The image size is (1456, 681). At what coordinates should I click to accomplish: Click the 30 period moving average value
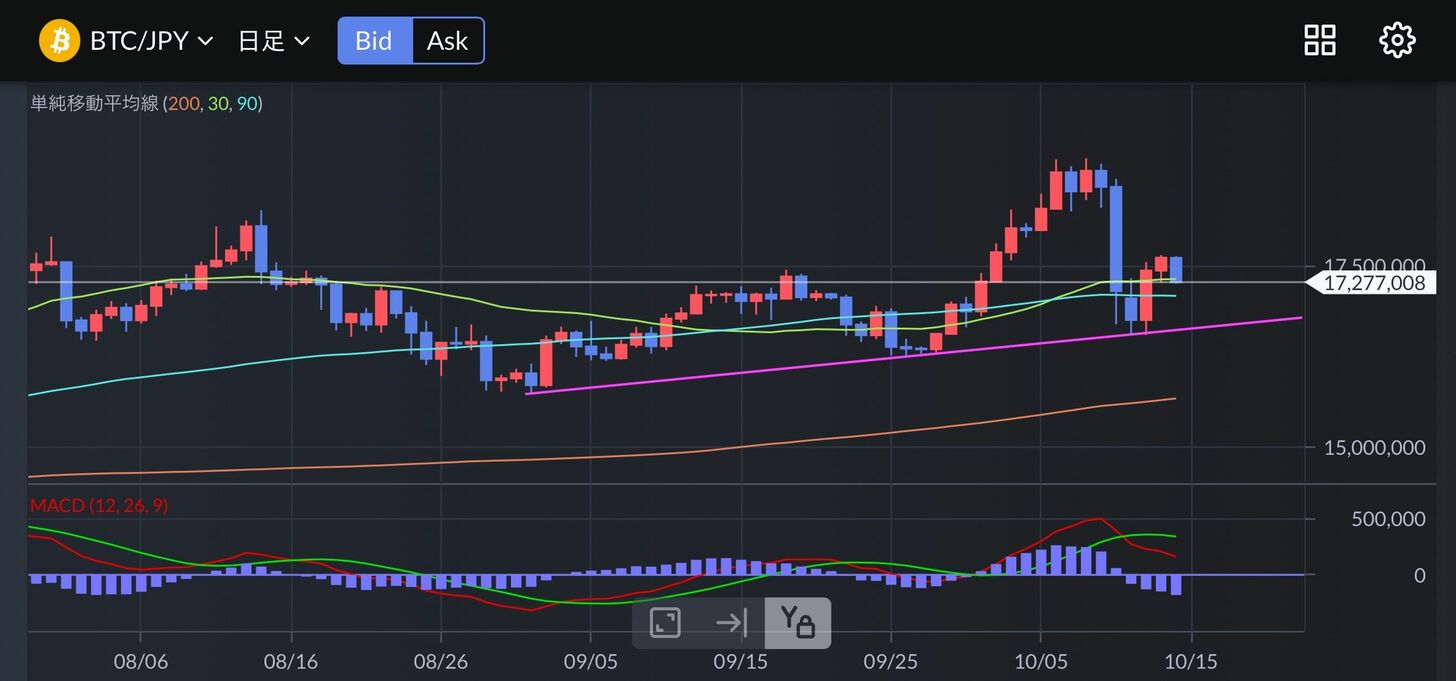[x=218, y=104]
